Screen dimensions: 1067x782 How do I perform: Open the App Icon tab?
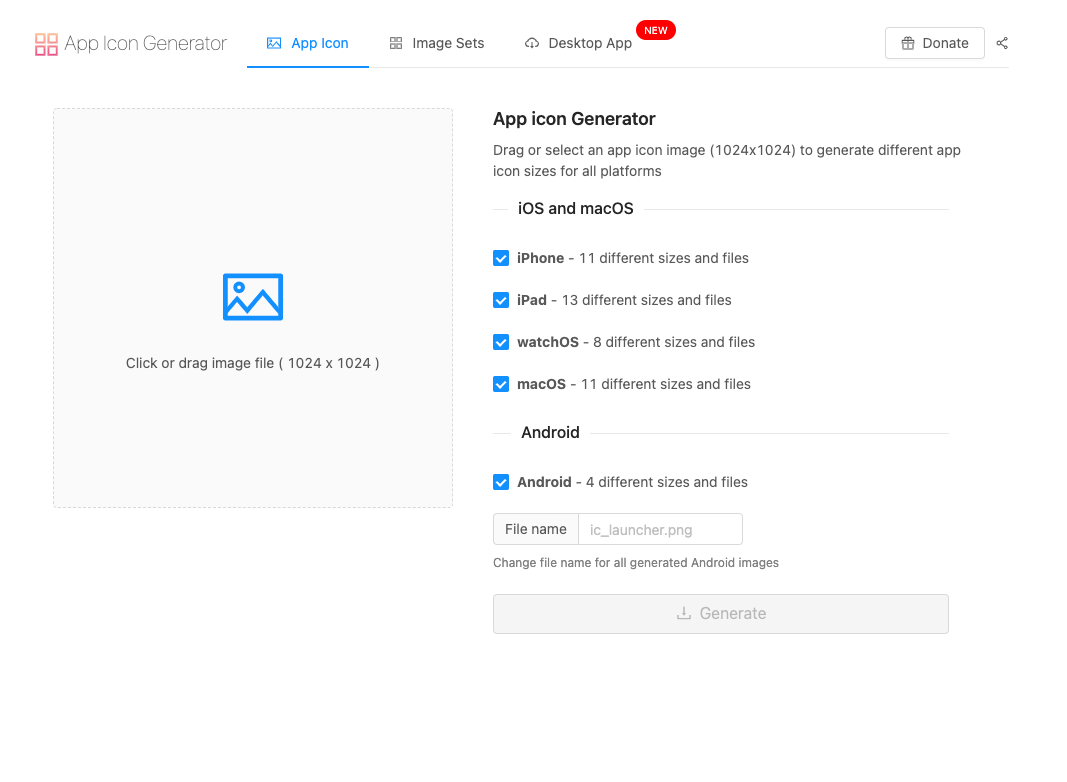[x=308, y=44]
